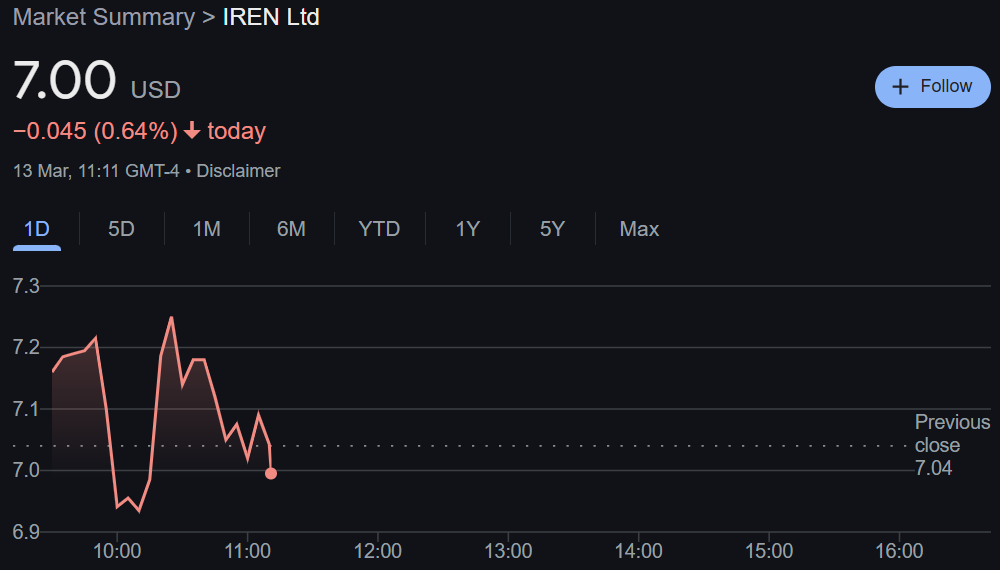Click the −0.045 (0.64%) today change
The width and height of the screenshot is (1000, 570).
[139, 131]
